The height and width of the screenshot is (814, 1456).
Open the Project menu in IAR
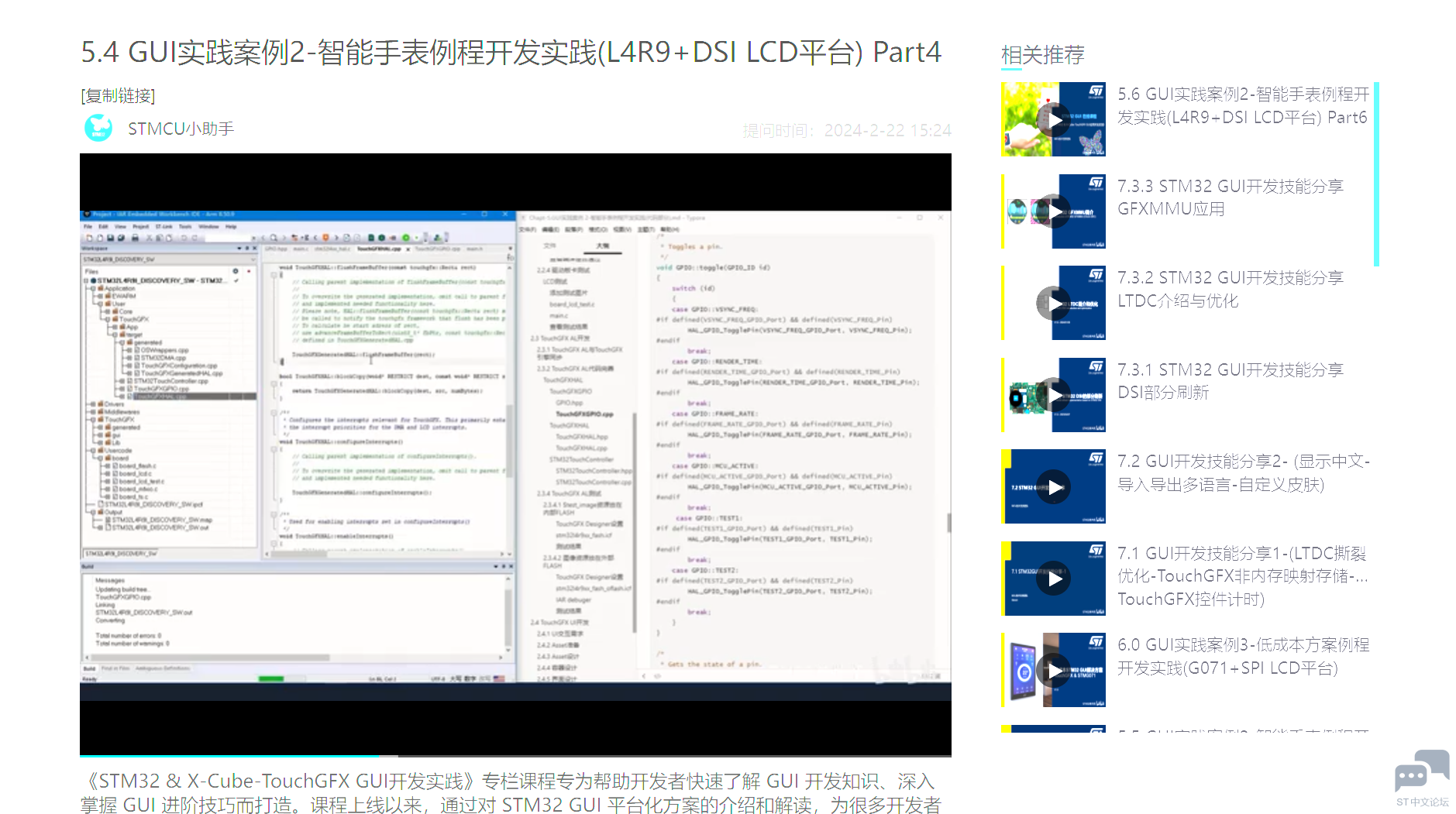(140, 227)
